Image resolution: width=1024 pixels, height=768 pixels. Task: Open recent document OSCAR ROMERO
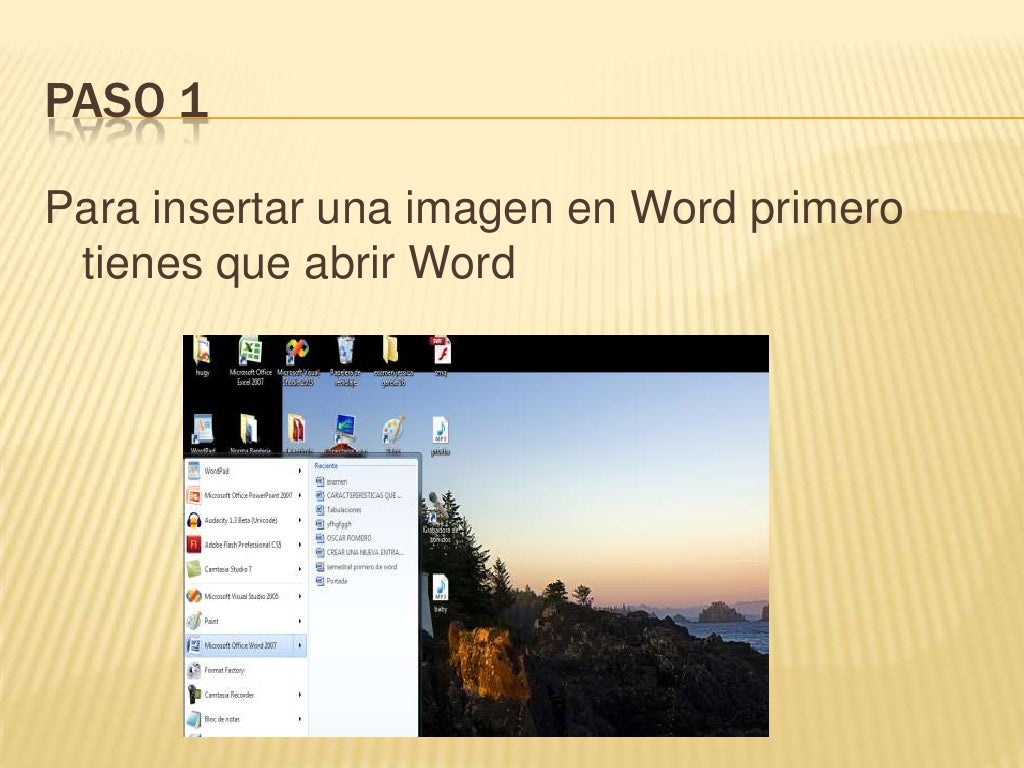(344, 539)
